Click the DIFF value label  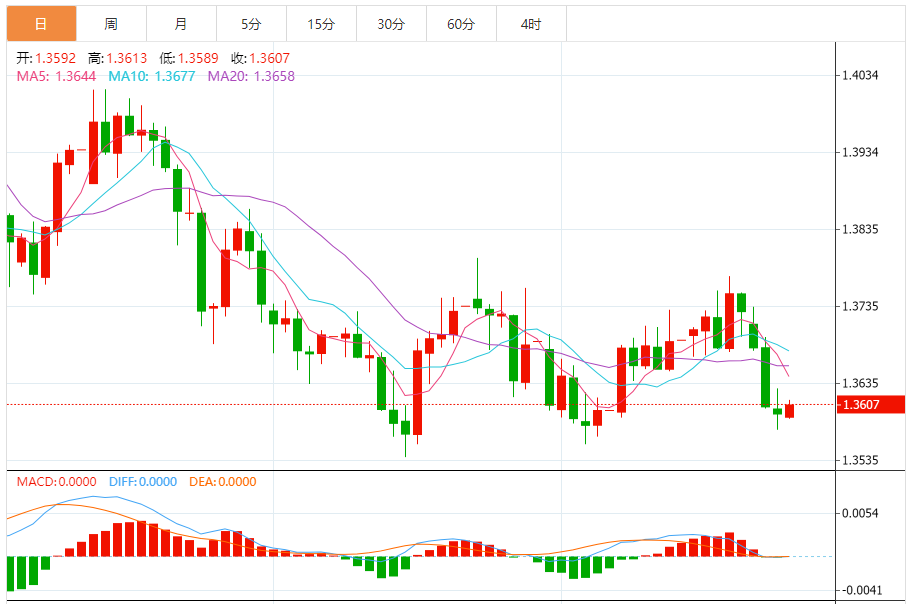coord(143,482)
